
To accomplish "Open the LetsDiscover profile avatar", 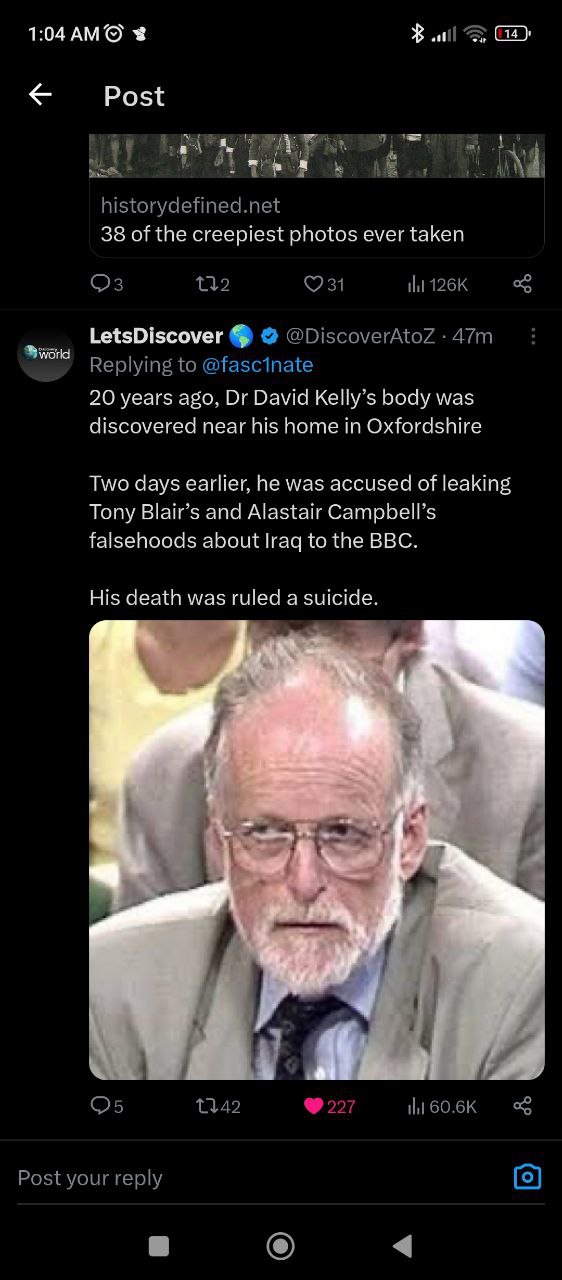I will coord(46,353).
